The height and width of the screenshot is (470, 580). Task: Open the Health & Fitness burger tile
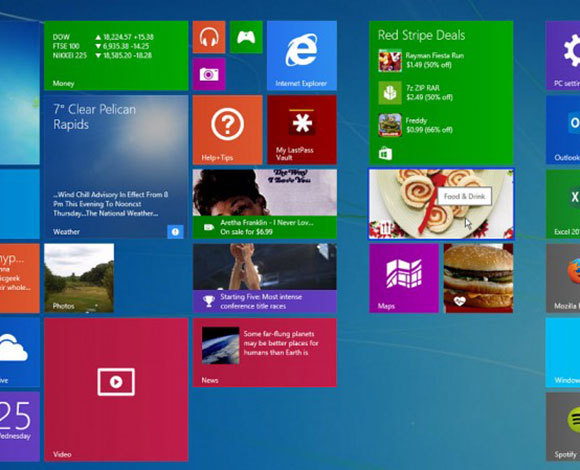pyautogui.click(x=478, y=278)
